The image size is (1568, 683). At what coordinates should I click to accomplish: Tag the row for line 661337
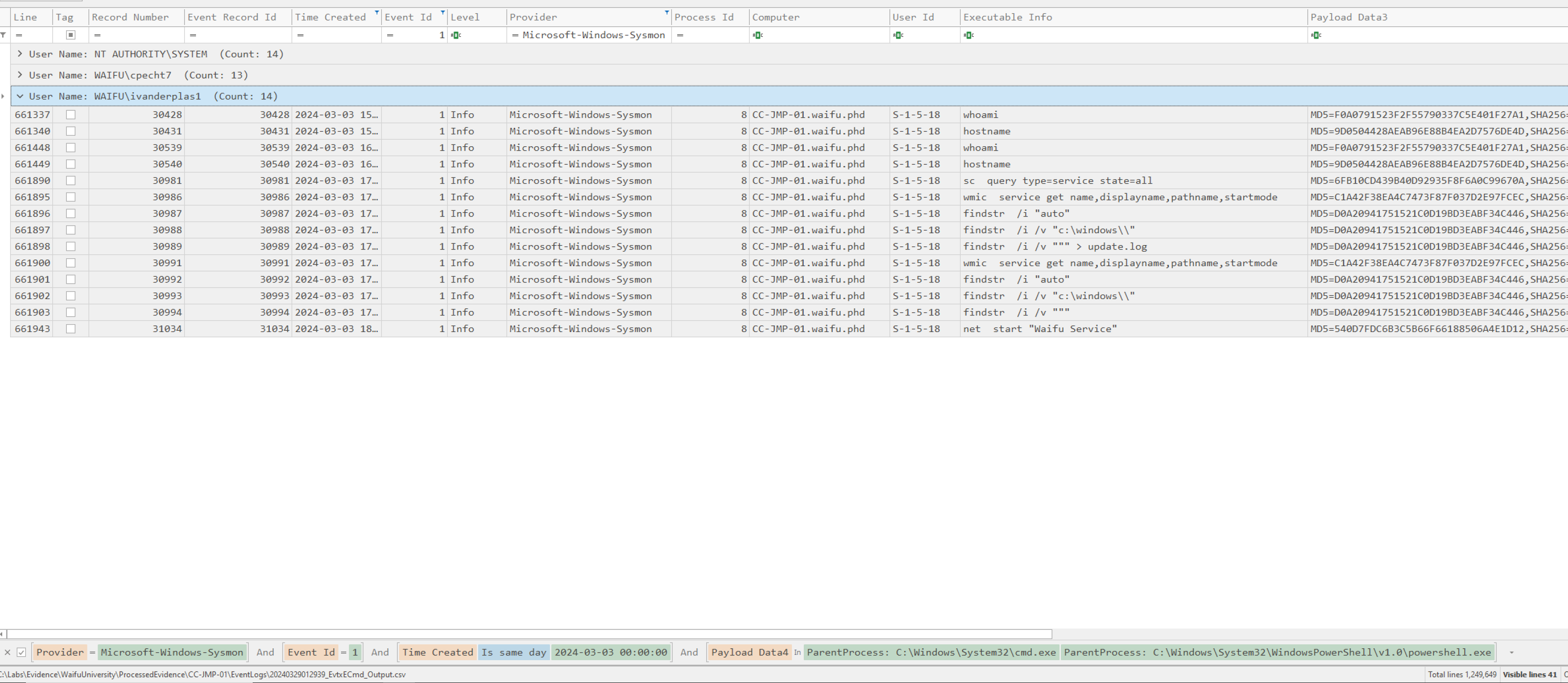click(x=71, y=114)
